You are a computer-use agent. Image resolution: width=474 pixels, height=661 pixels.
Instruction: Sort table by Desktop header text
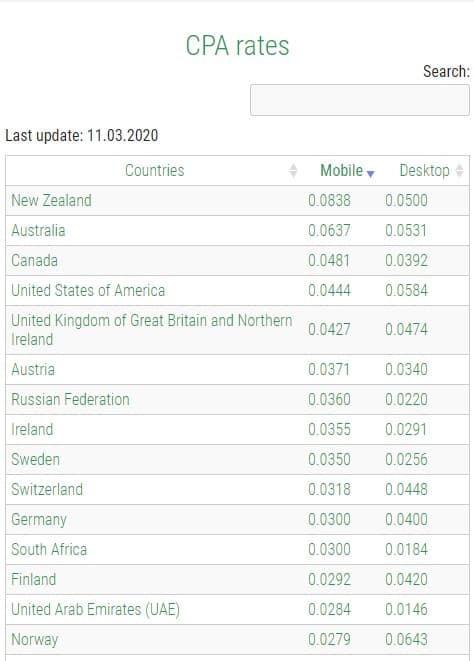(x=424, y=171)
